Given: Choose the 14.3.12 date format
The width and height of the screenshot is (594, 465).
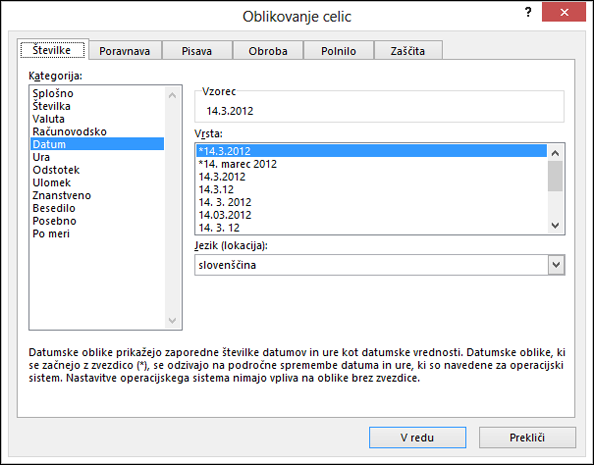Looking at the screenshot, I should point(372,189).
